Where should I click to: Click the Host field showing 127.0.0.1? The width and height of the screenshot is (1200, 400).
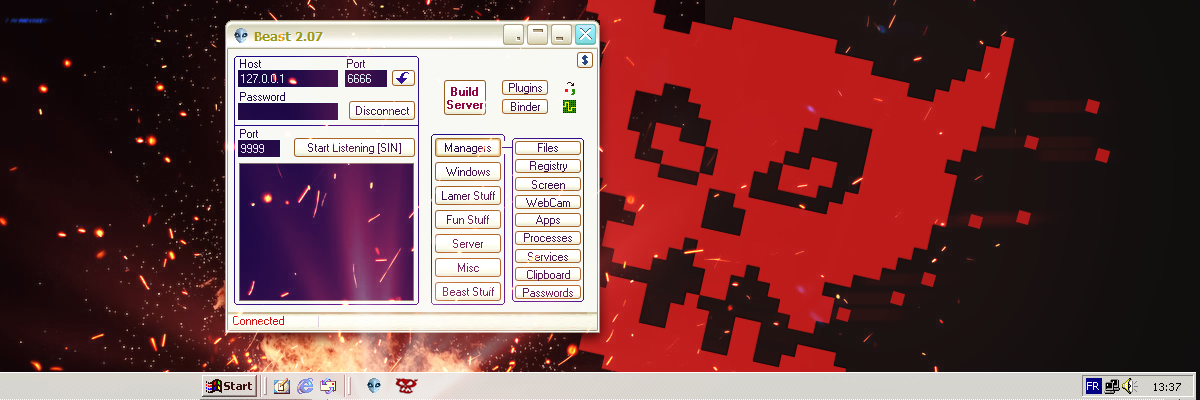[x=288, y=78]
